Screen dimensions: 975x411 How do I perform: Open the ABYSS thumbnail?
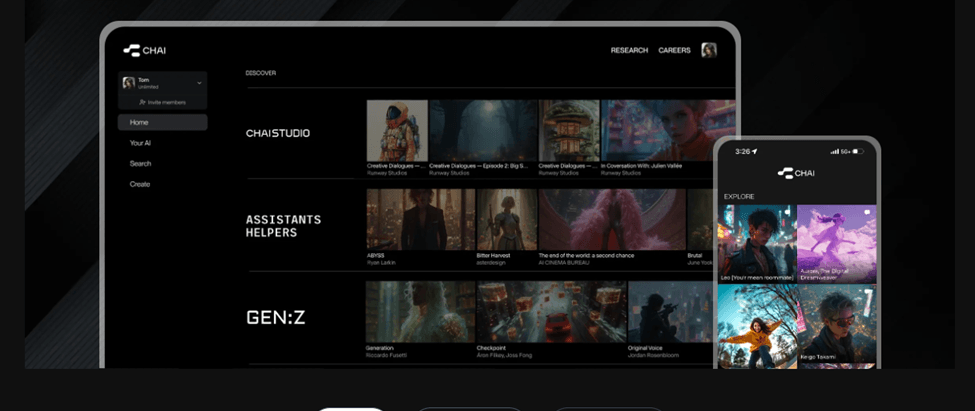(421, 220)
